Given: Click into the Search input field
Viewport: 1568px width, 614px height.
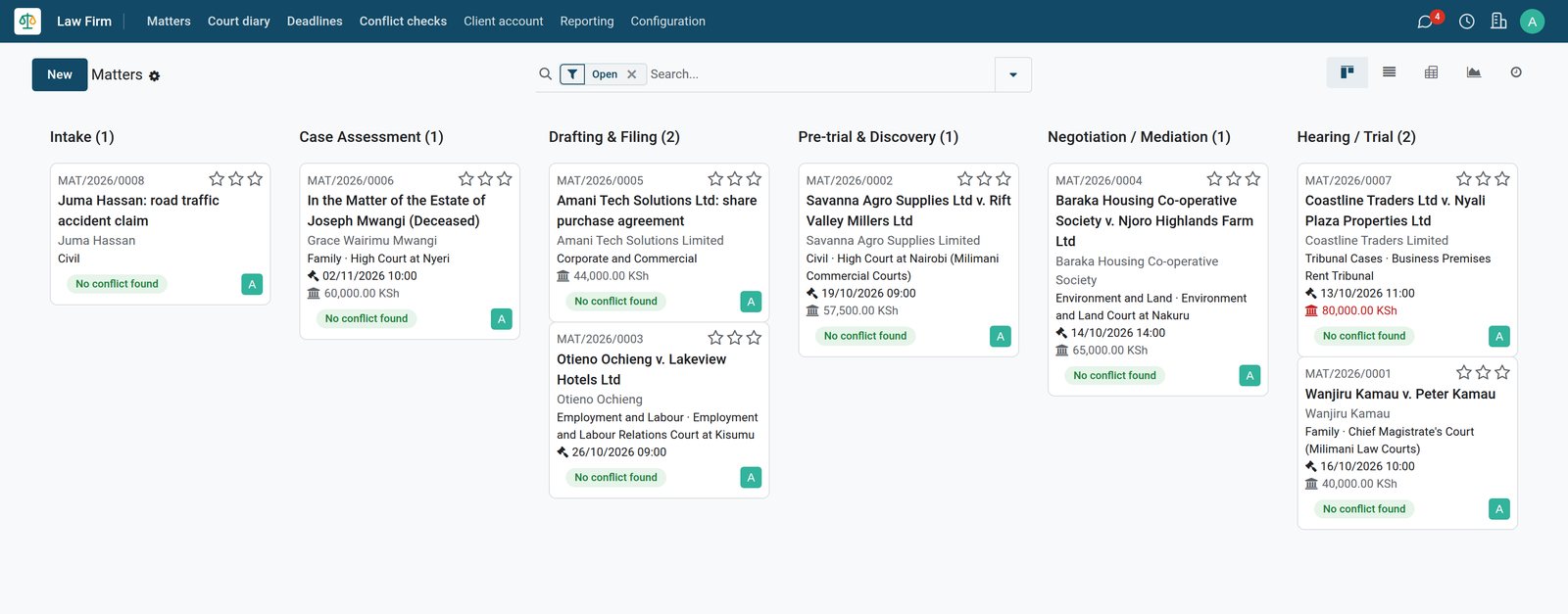Looking at the screenshot, I should [x=819, y=74].
